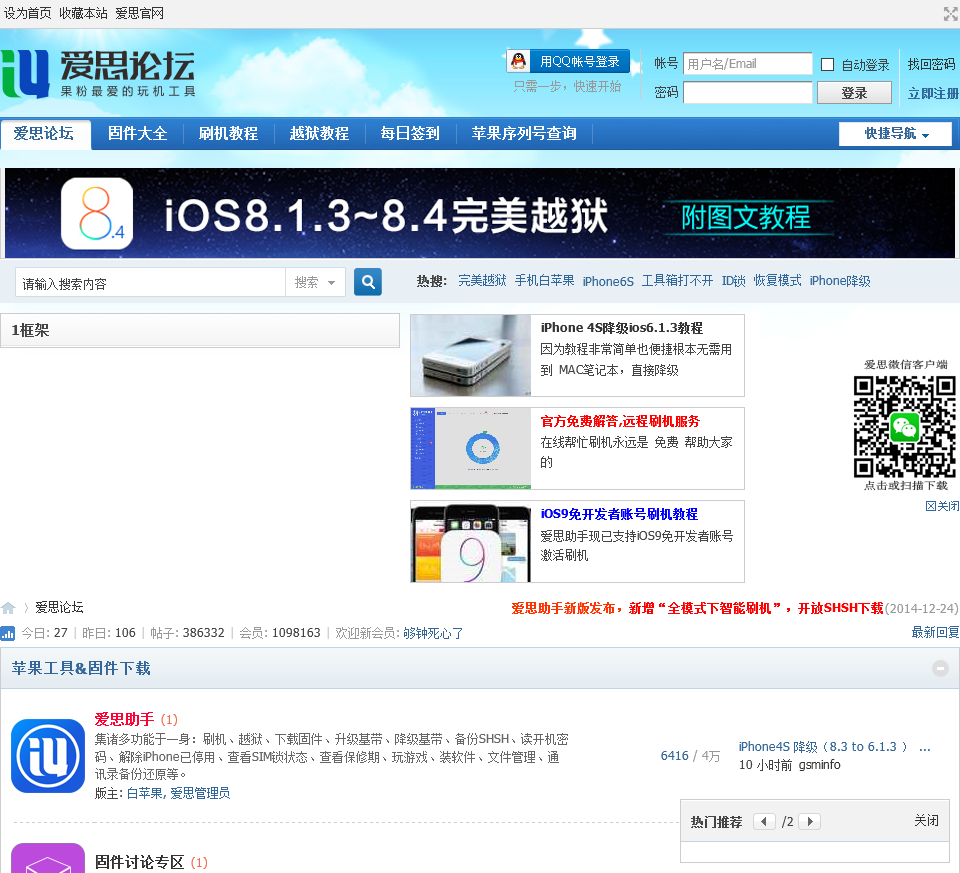
Task: Go to next 热门推荐 page arrow
Action: pyautogui.click(x=810, y=822)
